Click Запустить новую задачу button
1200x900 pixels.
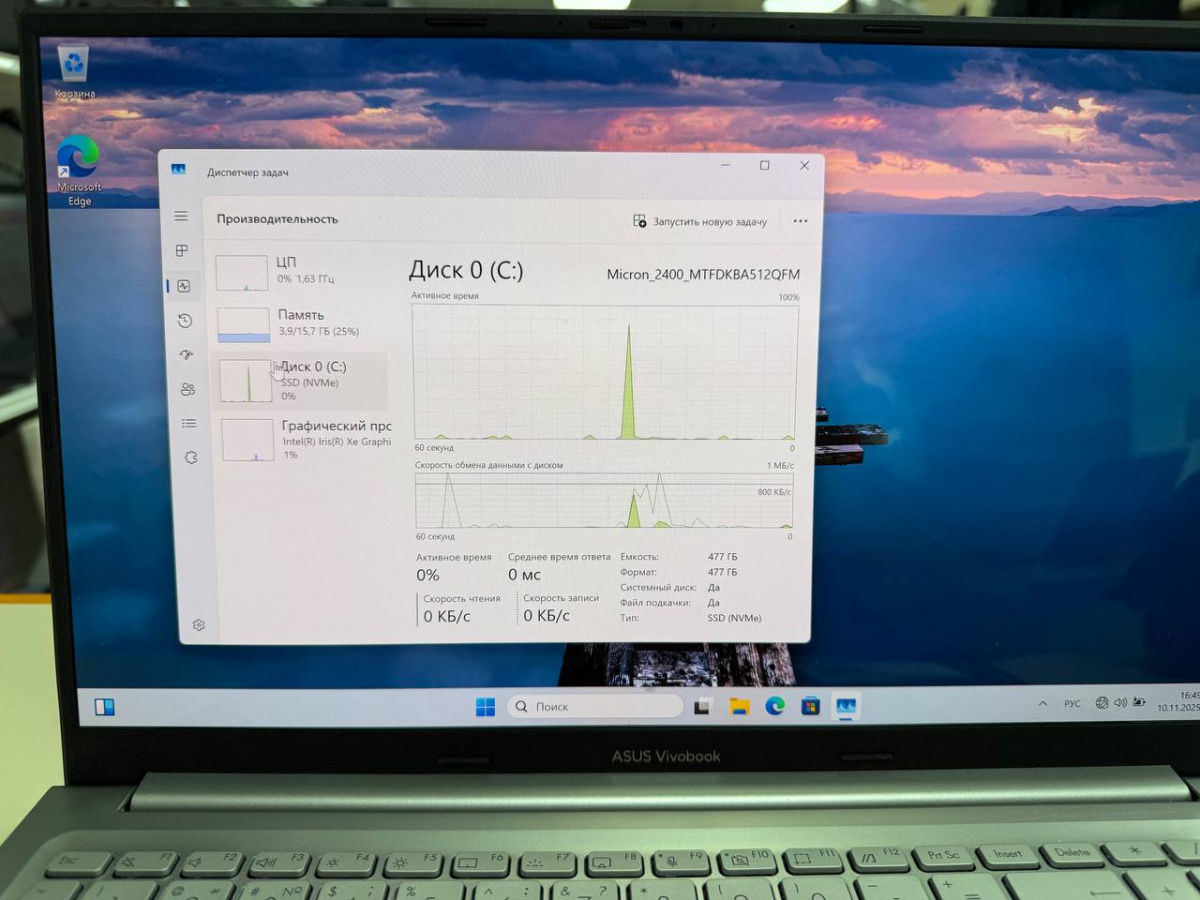click(700, 221)
